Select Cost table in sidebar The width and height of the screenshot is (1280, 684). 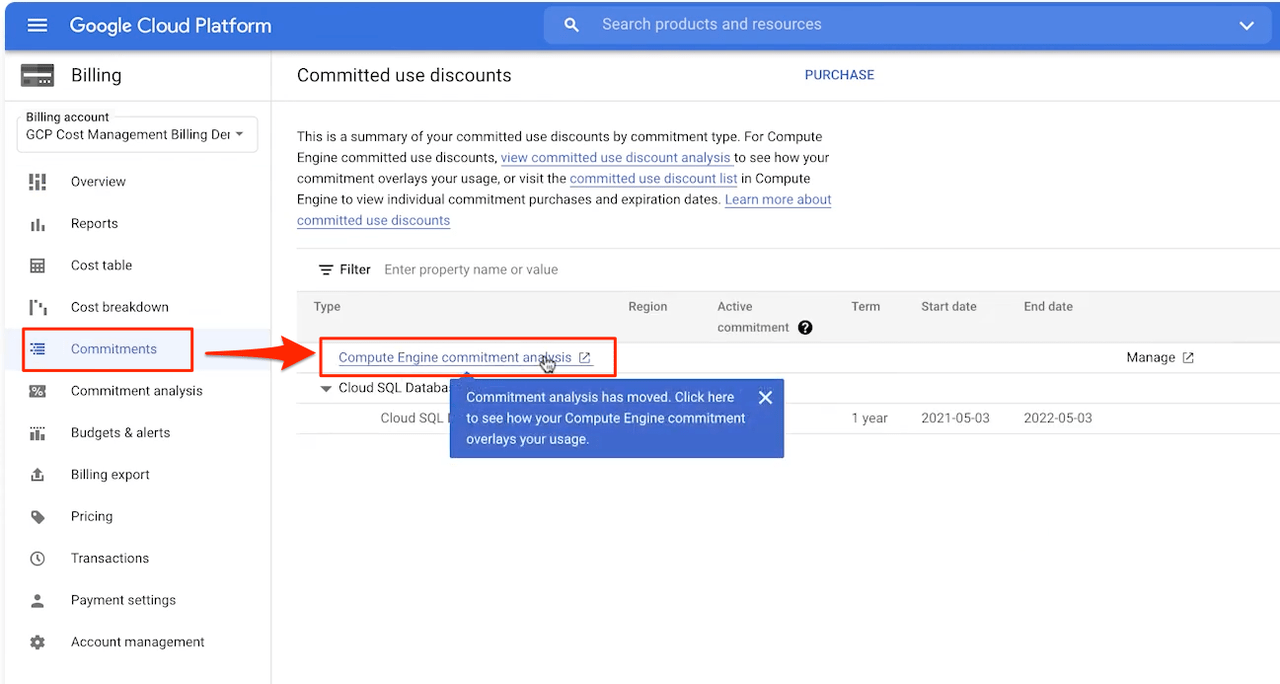(101, 266)
